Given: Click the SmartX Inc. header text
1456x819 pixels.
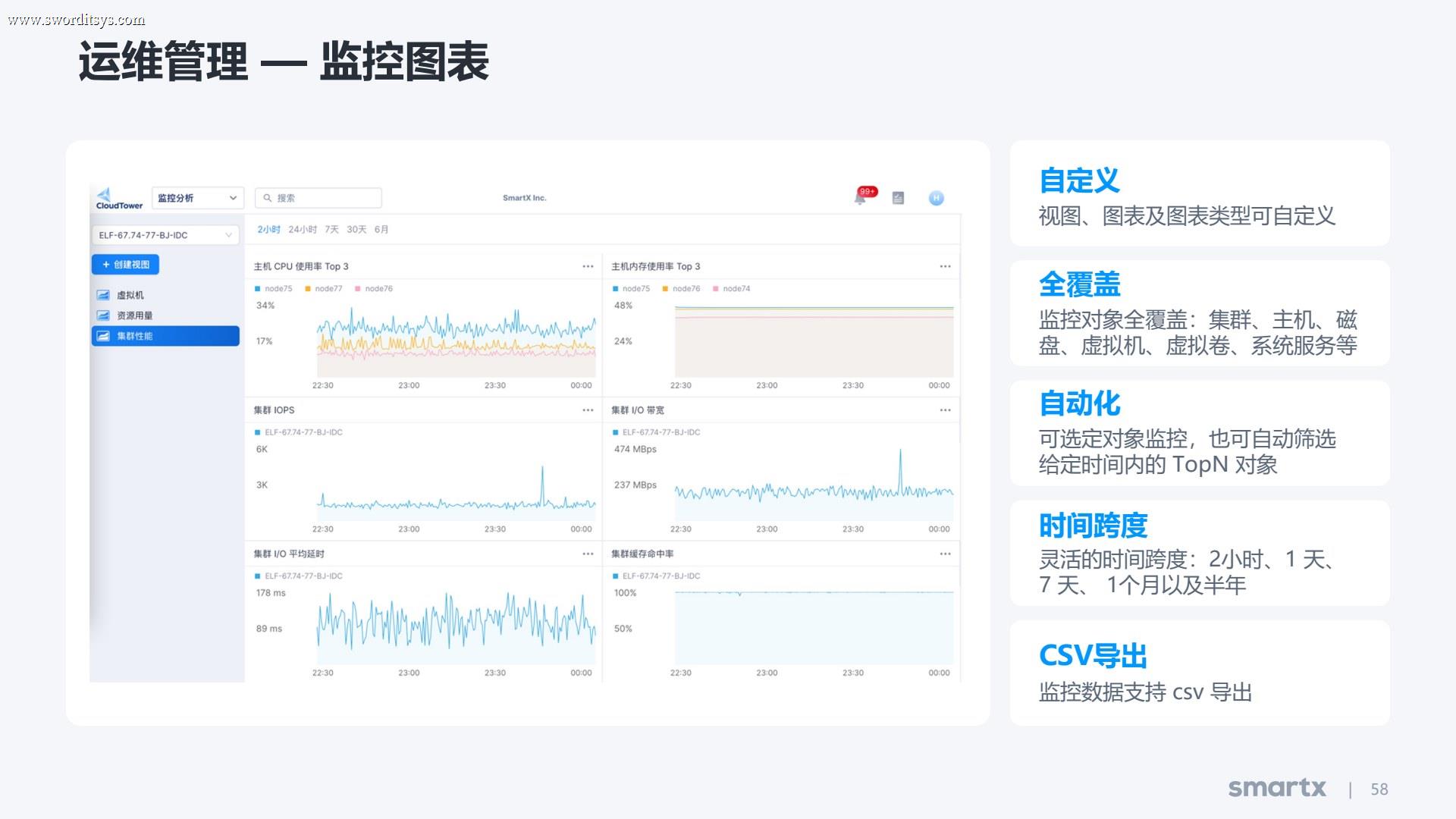Looking at the screenshot, I should [x=525, y=198].
